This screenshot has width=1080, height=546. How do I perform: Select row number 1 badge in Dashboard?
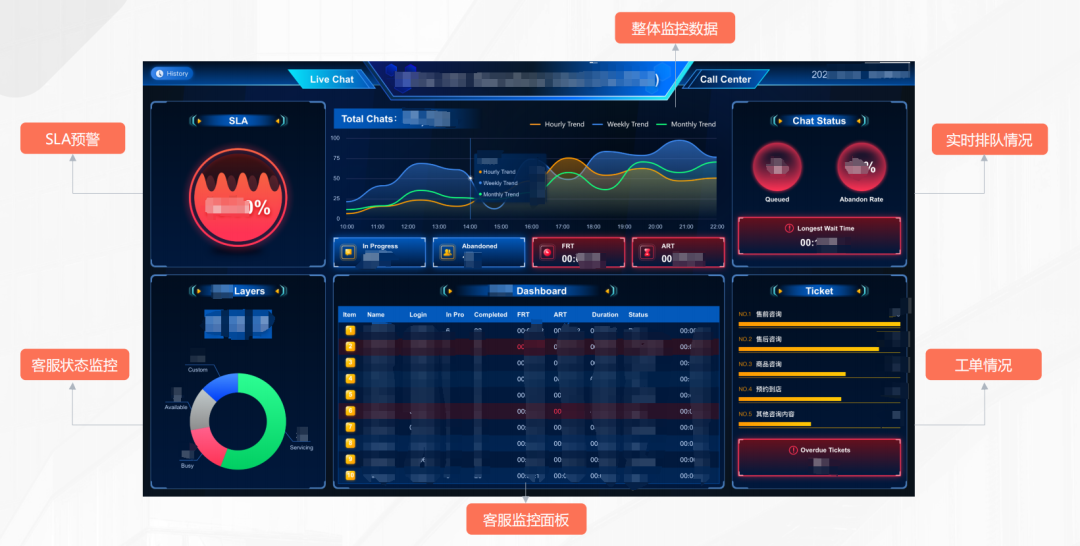[x=350, y=330]
